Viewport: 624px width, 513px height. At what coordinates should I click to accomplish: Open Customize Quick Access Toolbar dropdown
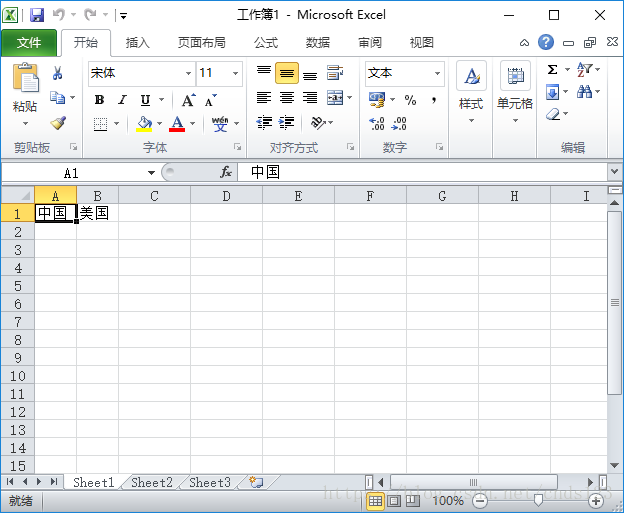pos(124,16)
